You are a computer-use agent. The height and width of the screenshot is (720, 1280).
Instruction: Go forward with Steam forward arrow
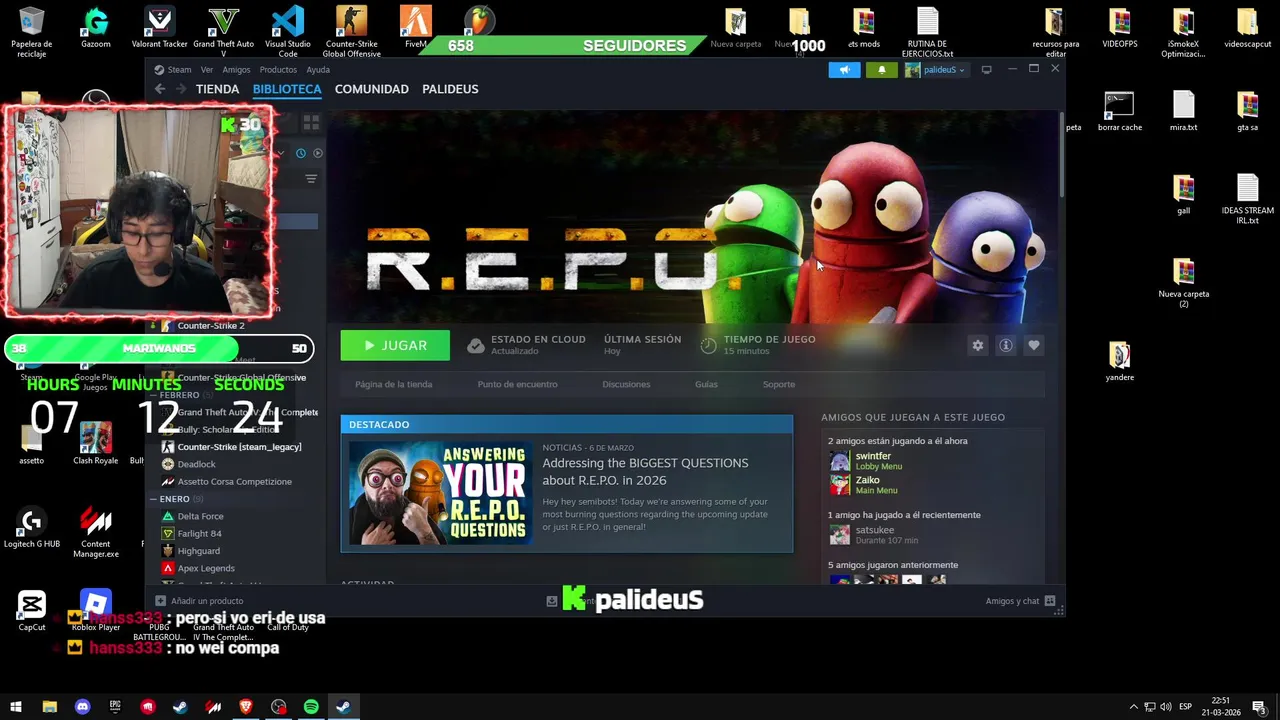[181, 89]
